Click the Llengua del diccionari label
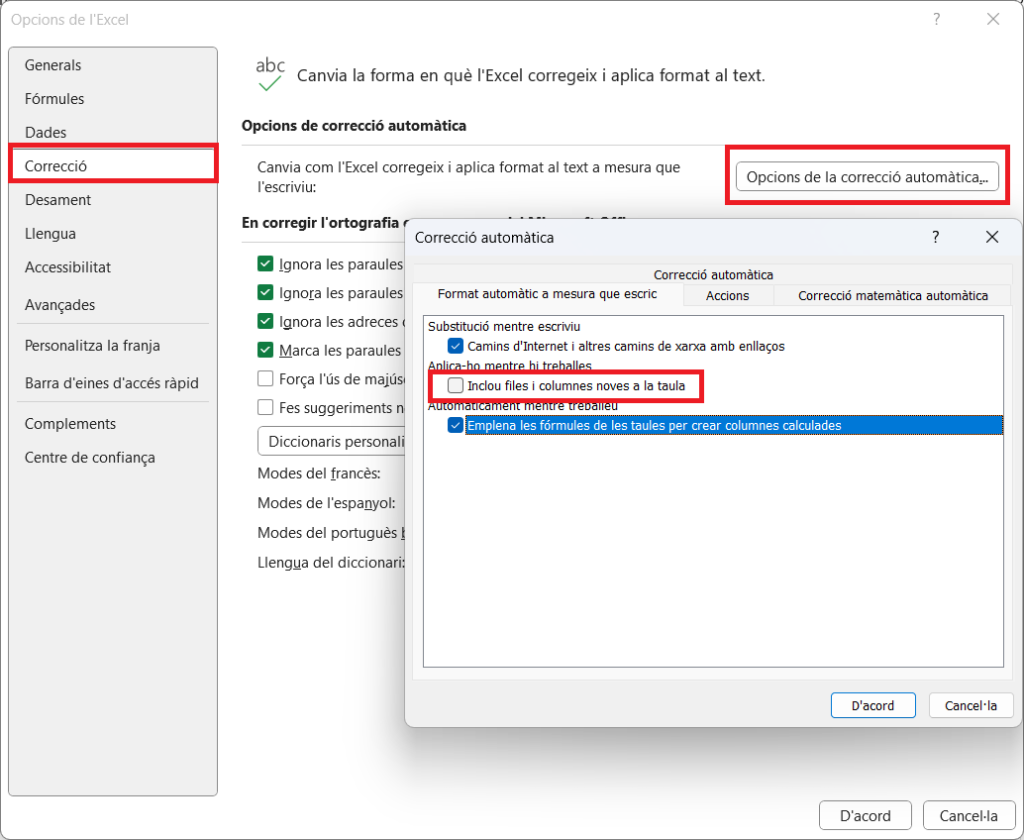 [331, 563]
